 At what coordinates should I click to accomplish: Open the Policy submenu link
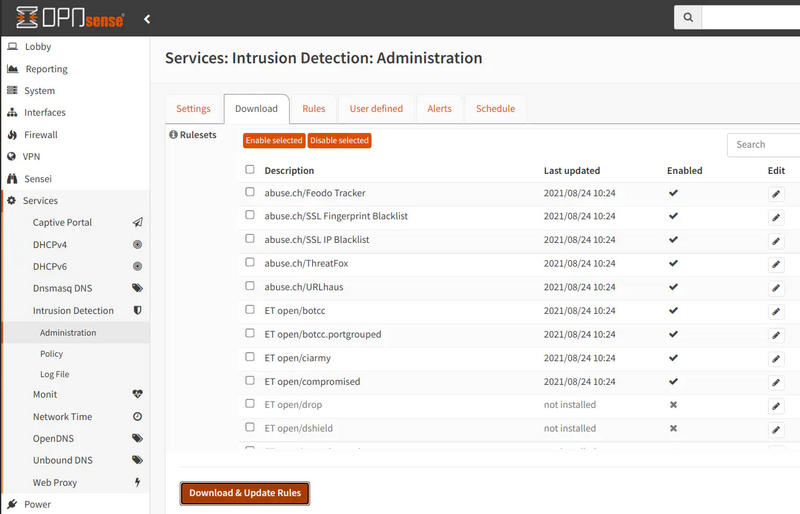(x=51, y=353)
